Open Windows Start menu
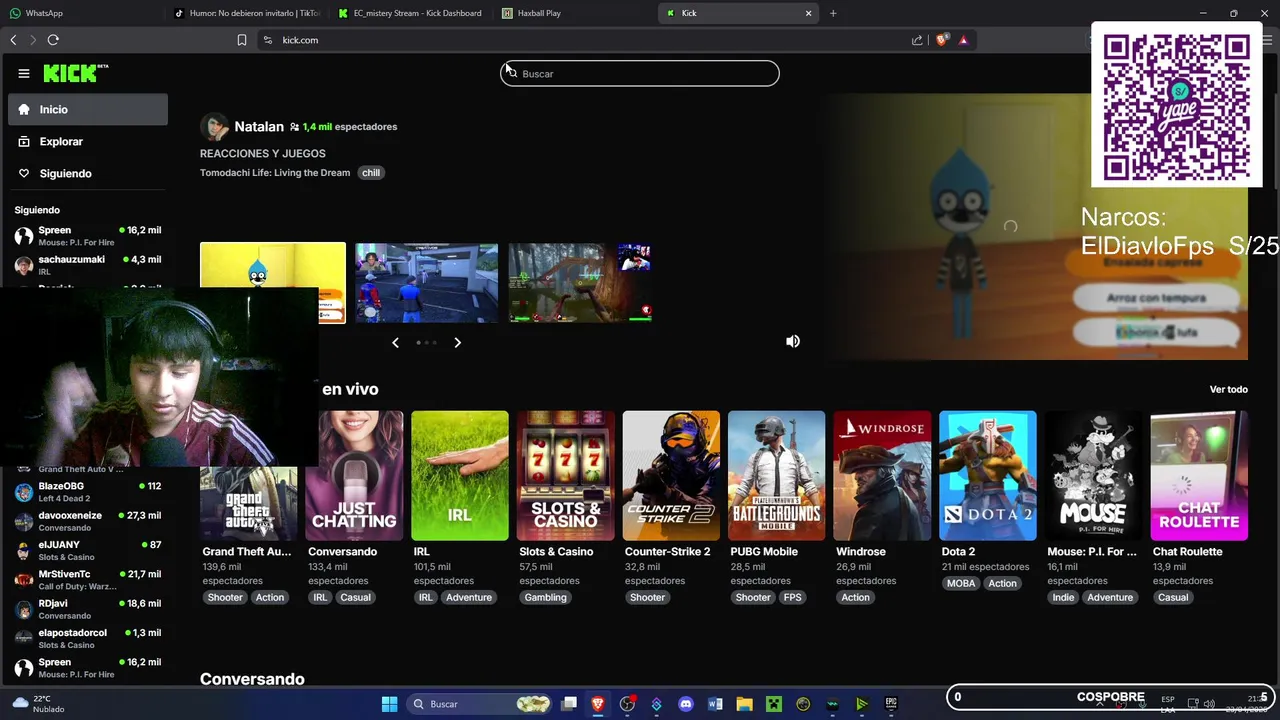Viewport: 1280px width, 720px height. (x=389, y=704)
